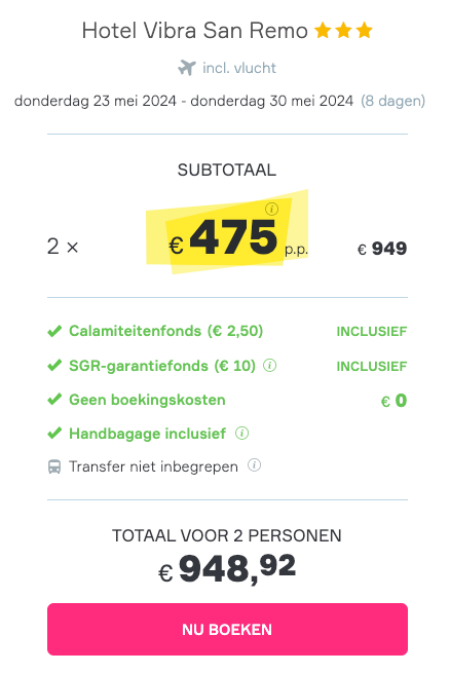Open info icon beside Transfer niet inbegrepen
This screenshot has height=674, width=450.
(x=254, y=466)
